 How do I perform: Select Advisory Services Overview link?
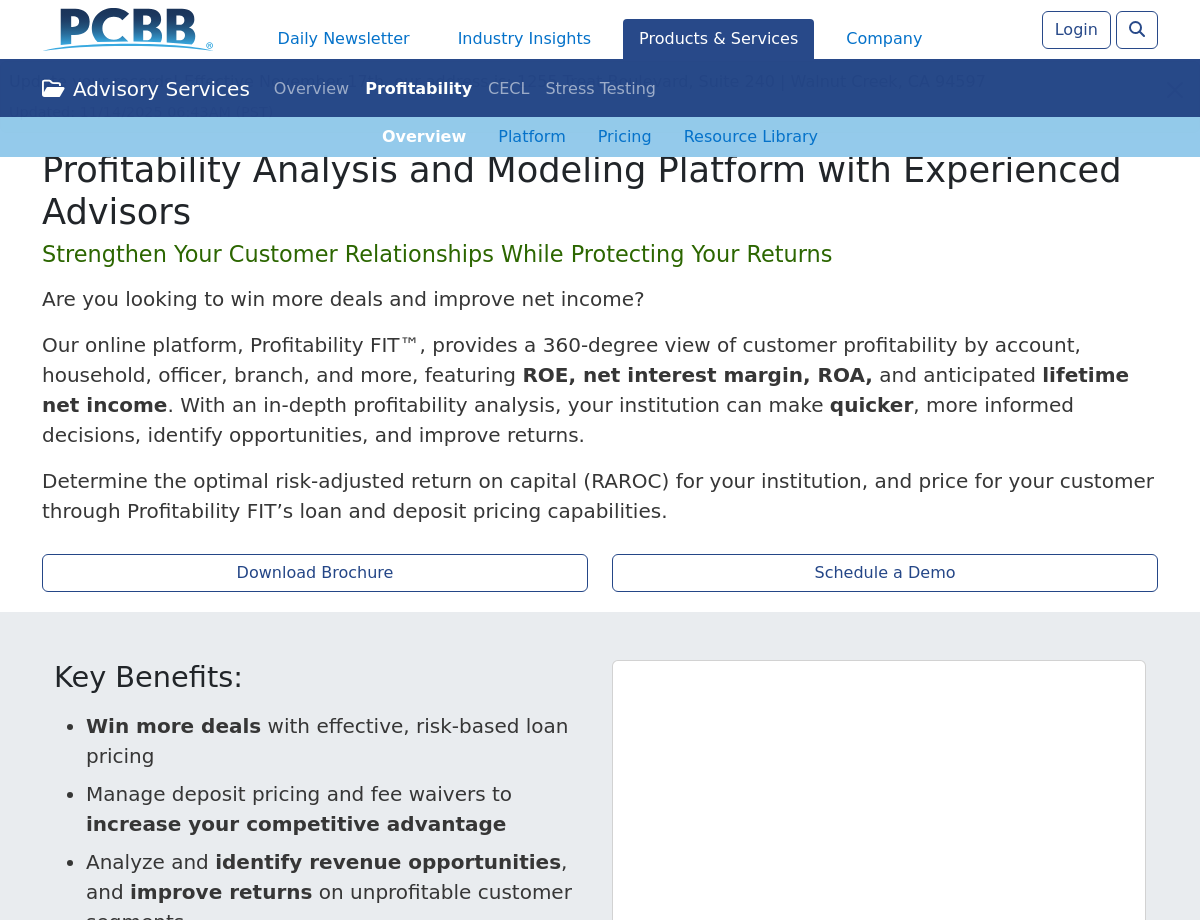[x=311, y=89]
